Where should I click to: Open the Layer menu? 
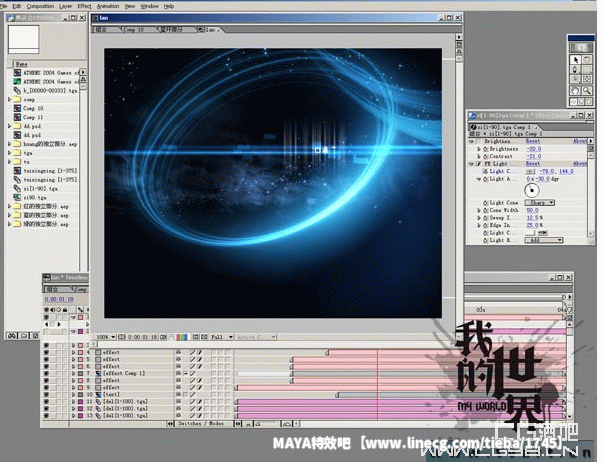pyautogui.click(x=65, y=6)
